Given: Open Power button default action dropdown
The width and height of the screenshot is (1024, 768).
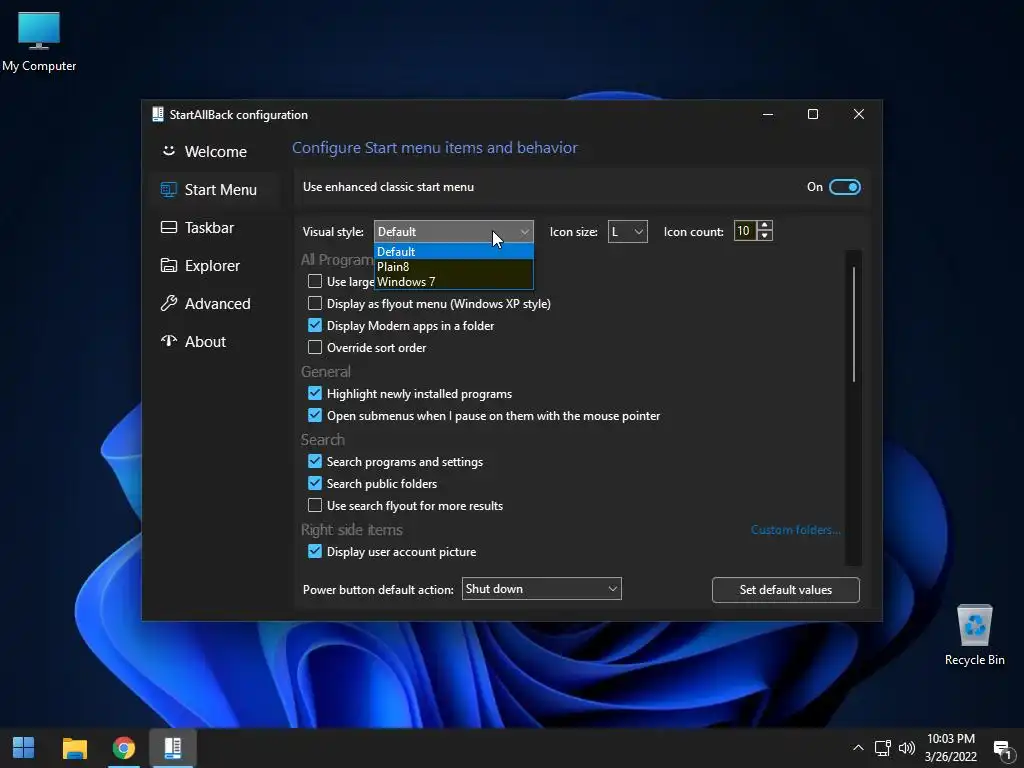Looking at the screenshot, I should click(541, 588).
